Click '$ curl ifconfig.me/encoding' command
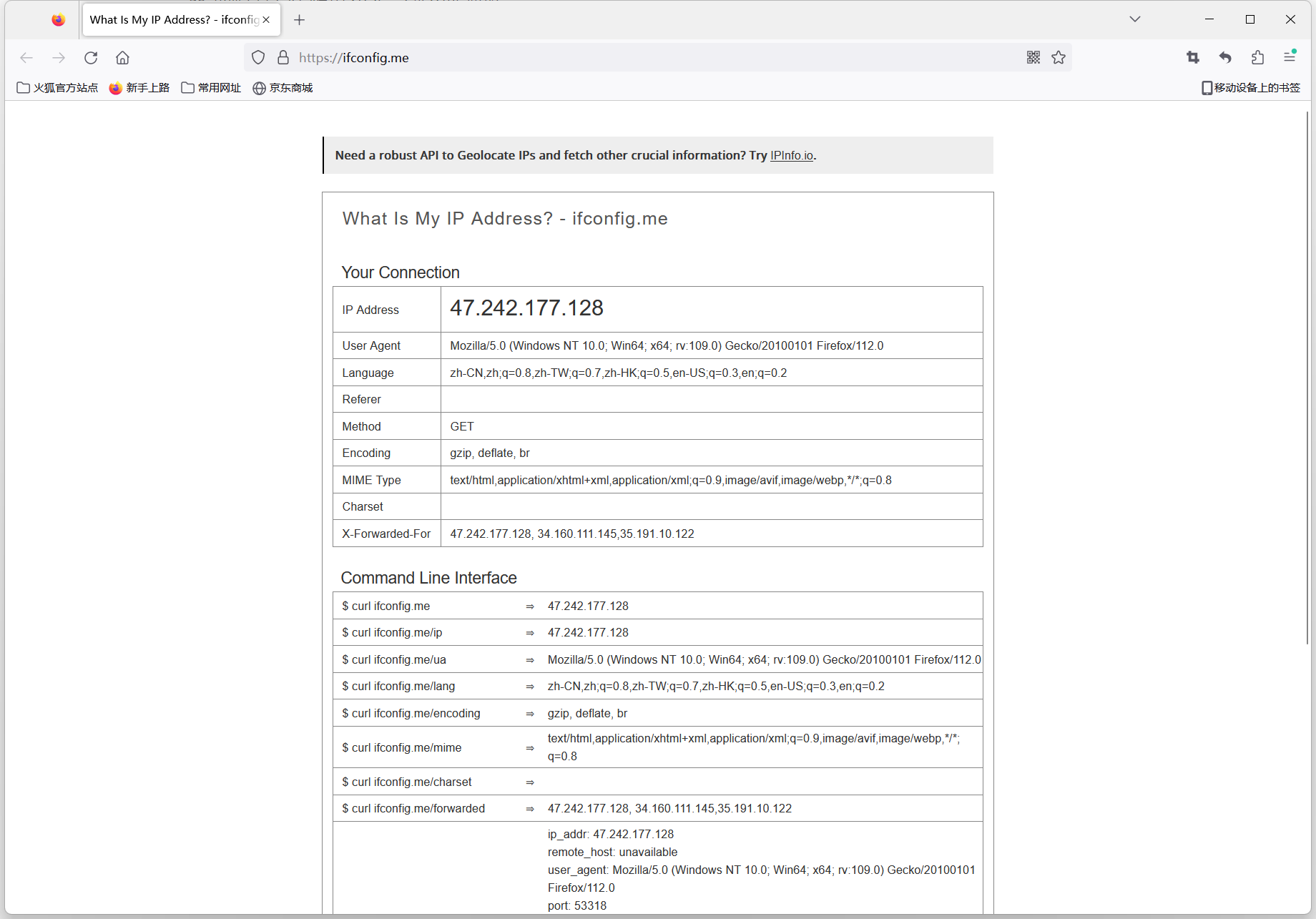The width and height of the screenshot is (1316, 919). [x=411, y=713]
